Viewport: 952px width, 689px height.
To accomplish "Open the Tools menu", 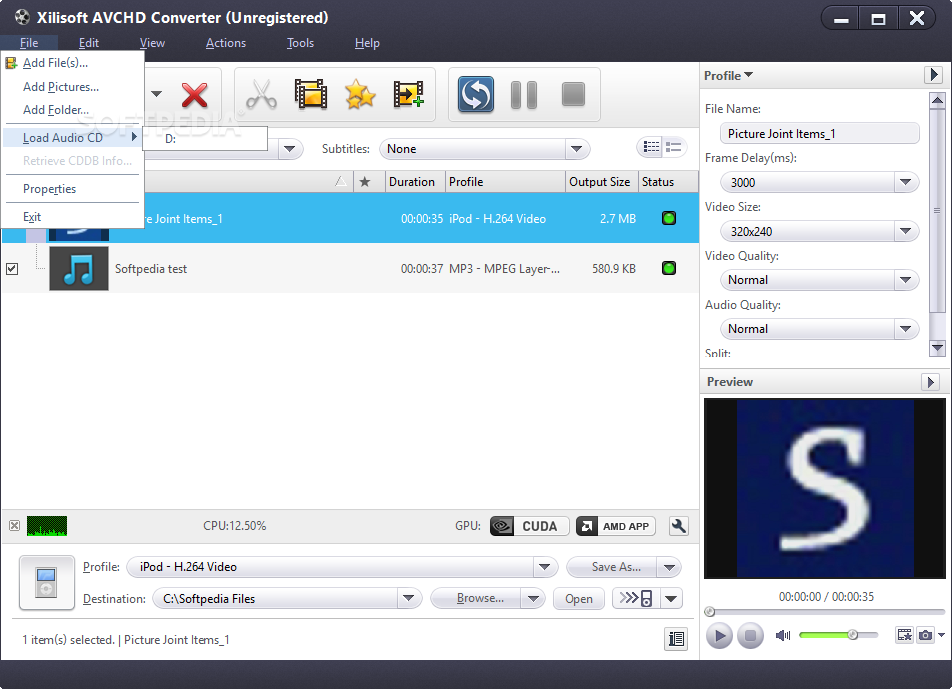I will point(301,43).
